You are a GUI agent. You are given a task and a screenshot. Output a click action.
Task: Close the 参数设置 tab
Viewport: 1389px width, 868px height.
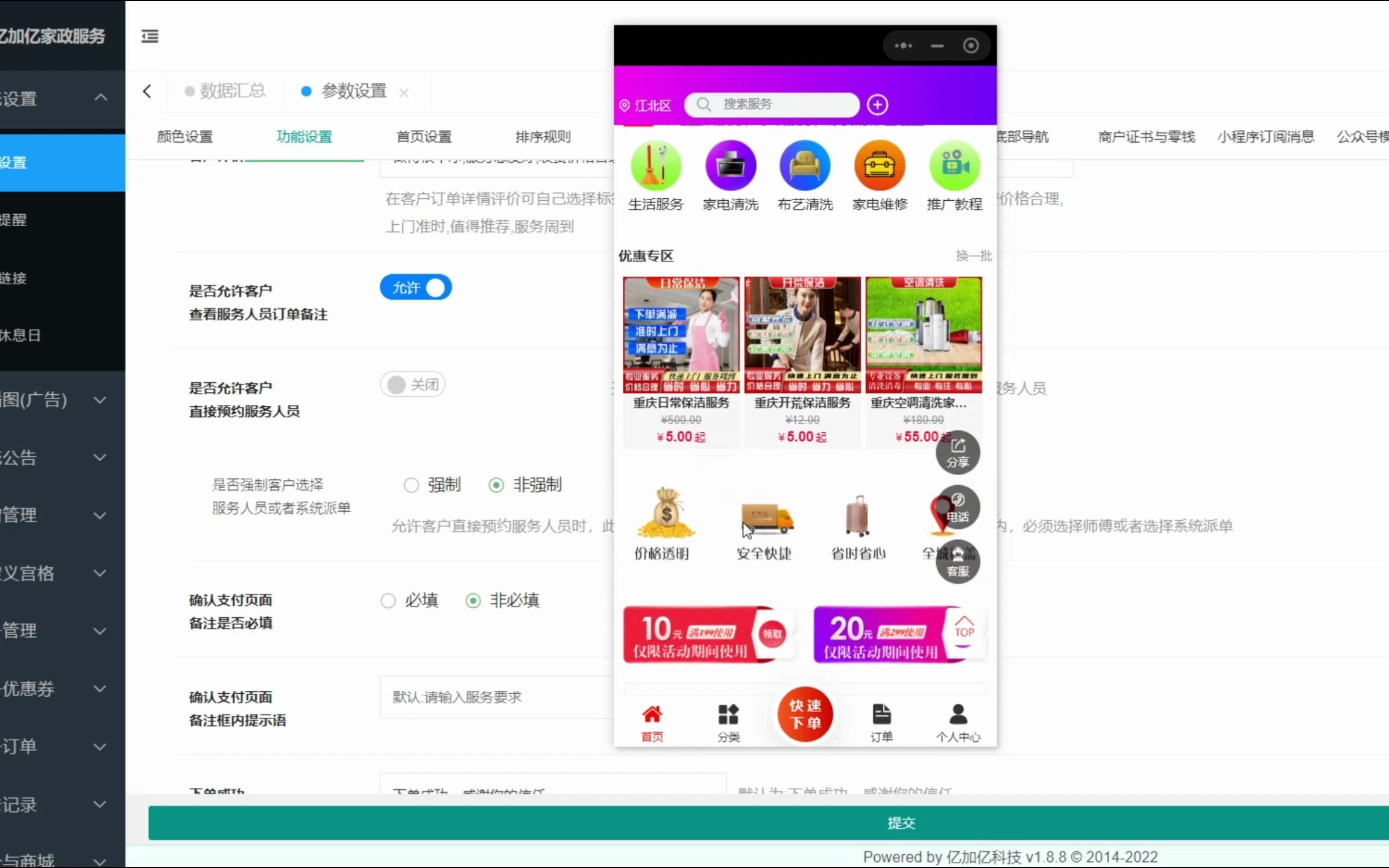[404, 92]
